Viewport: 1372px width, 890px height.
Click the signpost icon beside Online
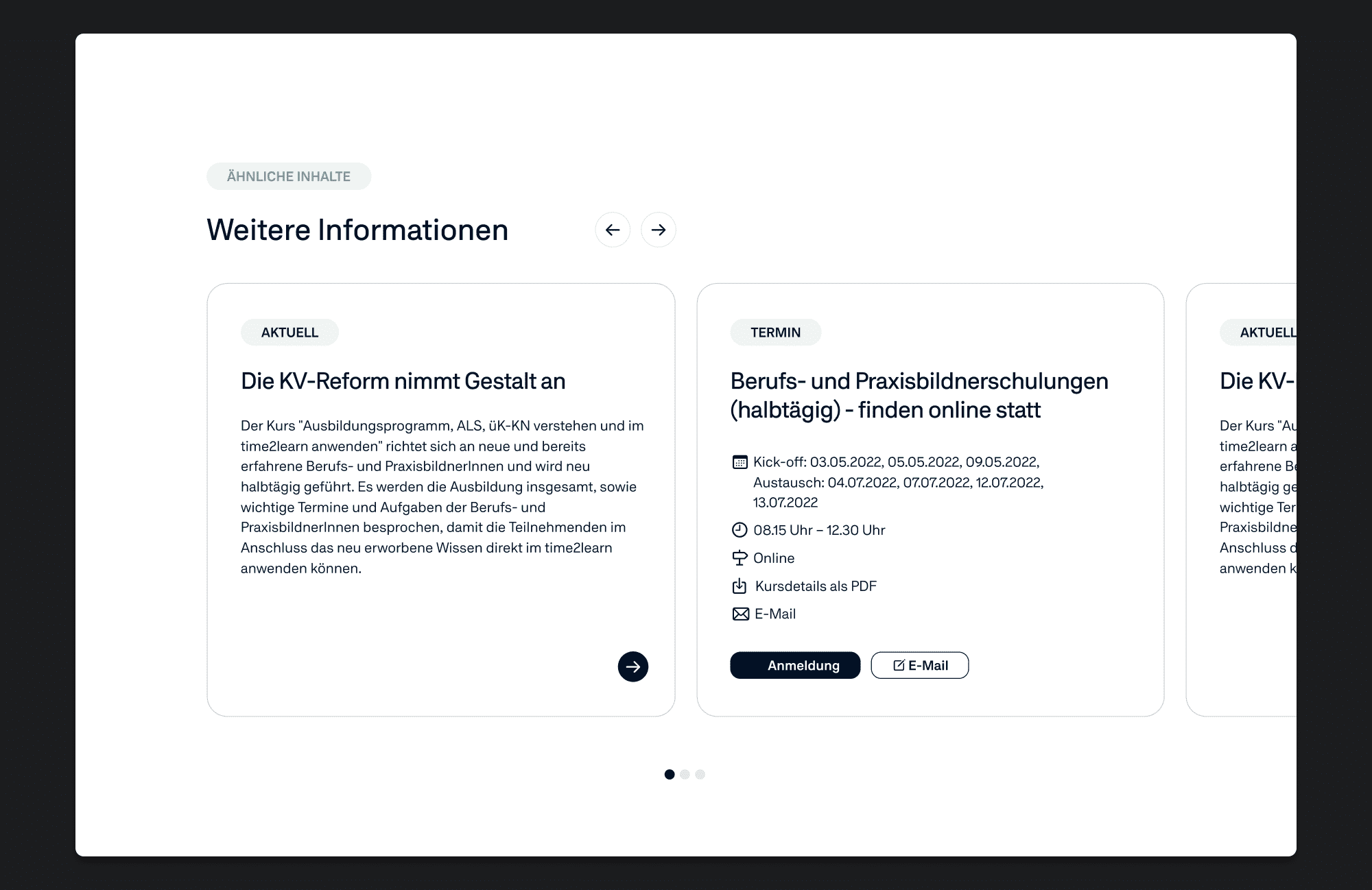coord(740,558)
